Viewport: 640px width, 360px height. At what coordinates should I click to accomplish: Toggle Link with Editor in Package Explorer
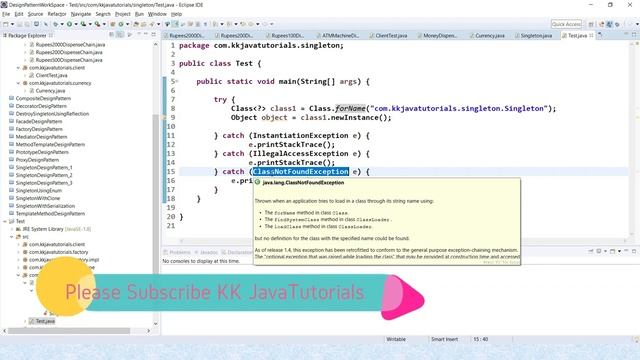(120, 35)
